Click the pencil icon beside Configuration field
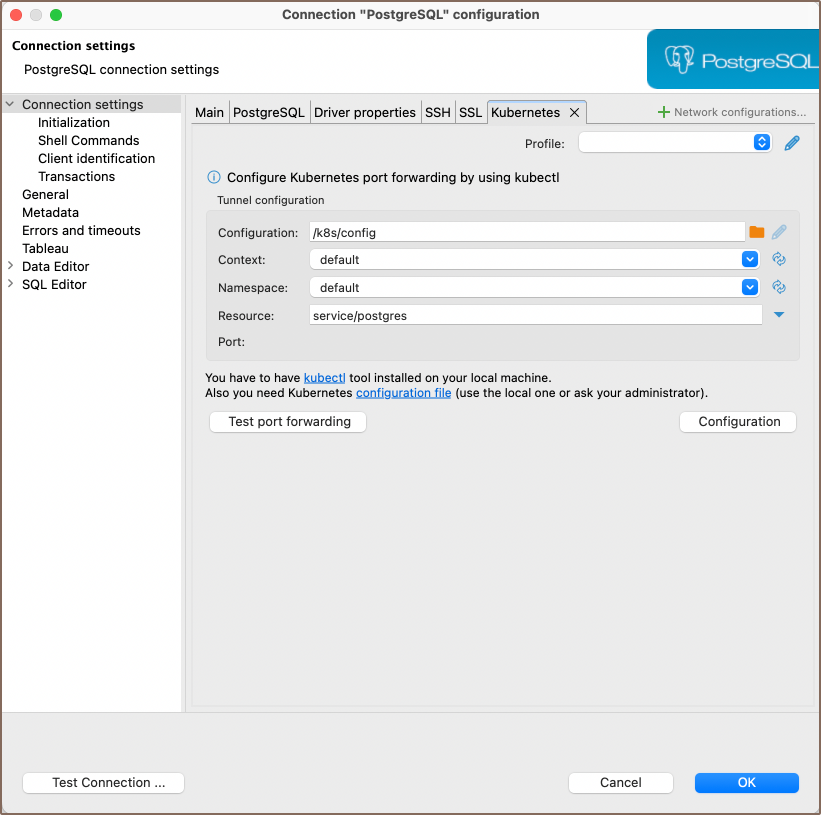 pyautogui.click(x=779, y=232)
